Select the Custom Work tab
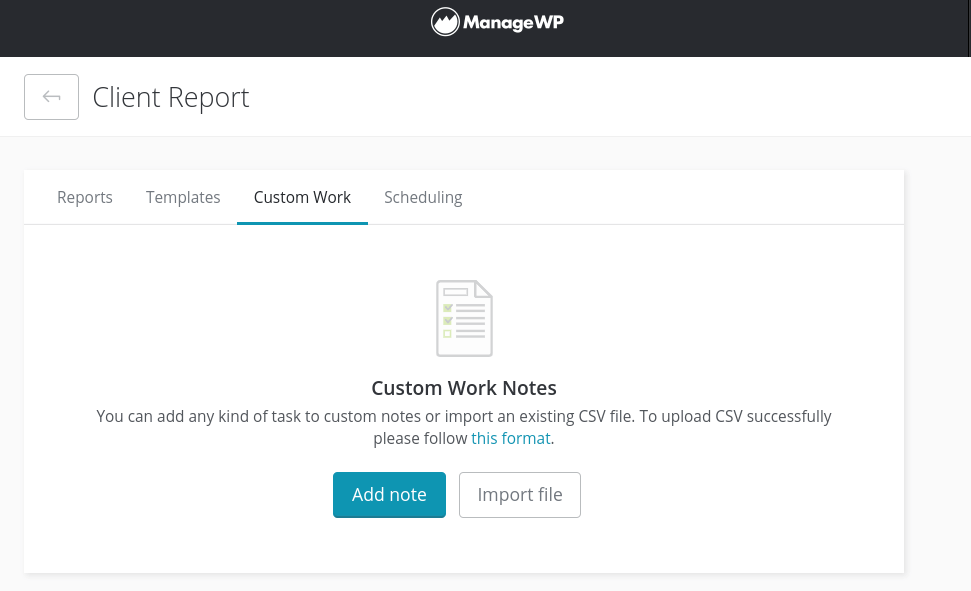971x591 pixels. coord(302,197)
